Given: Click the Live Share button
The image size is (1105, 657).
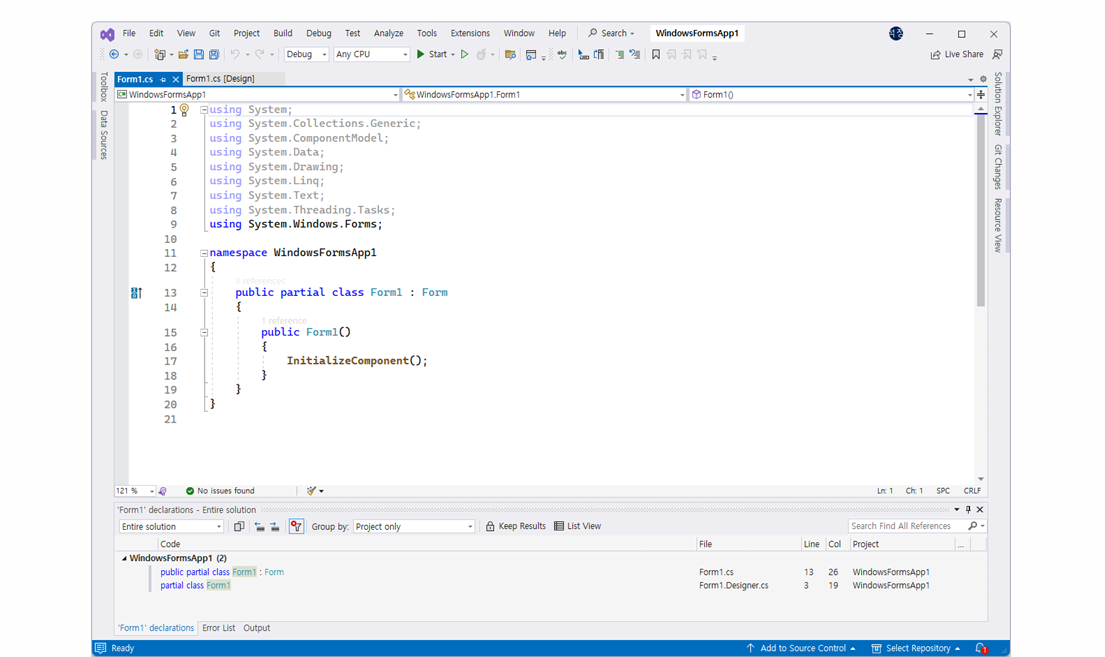Looking at the screenshot, I should (x=957, y=54).
